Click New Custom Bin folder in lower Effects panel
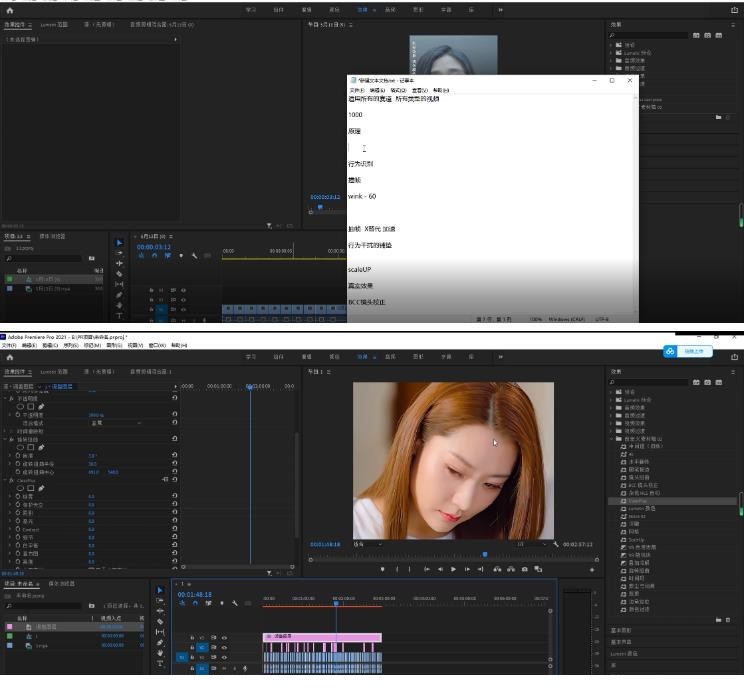Viewport: 744px width, 698px height. click(718, 620)
